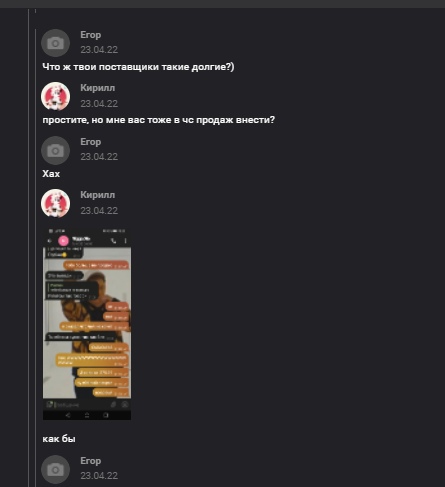Image resolution: width=445 pixels, height=487 pixels.
Task: Open Кирилл's name link above the attached screenshot
Action: click(x=98, y=195)
